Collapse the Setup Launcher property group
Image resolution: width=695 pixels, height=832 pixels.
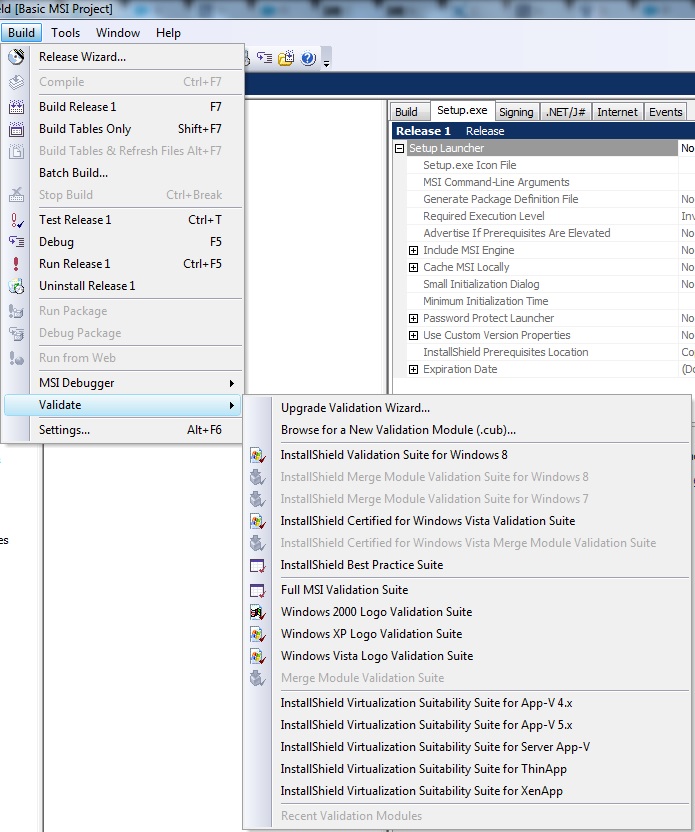(399, 148)
